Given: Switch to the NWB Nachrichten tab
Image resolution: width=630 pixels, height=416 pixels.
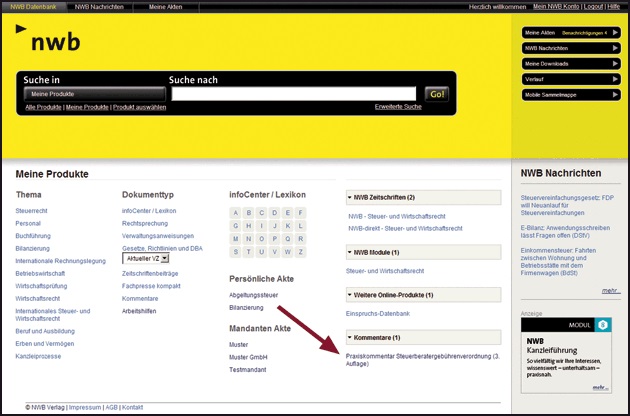Looking at the screenshot, I should click(x=102, y=7).
